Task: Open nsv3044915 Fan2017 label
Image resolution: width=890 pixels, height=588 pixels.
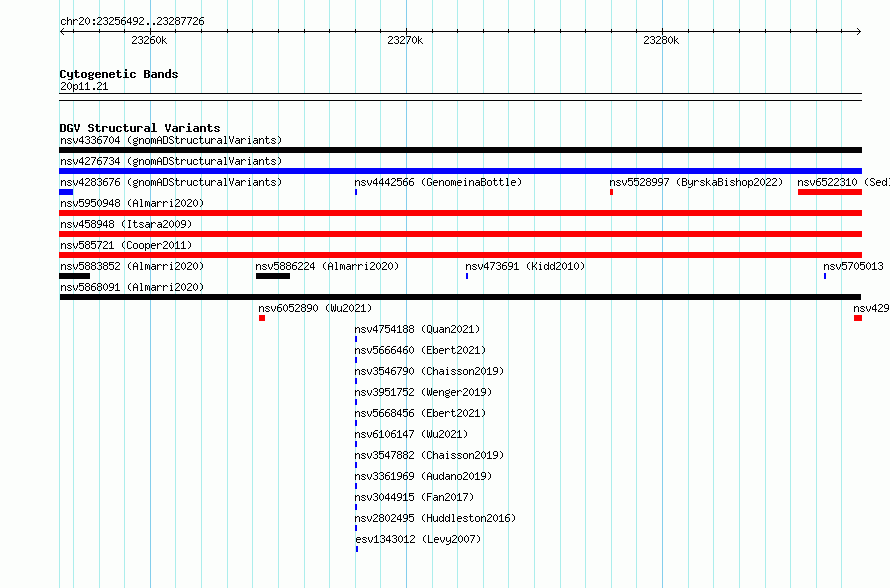Action: point(414,497)
